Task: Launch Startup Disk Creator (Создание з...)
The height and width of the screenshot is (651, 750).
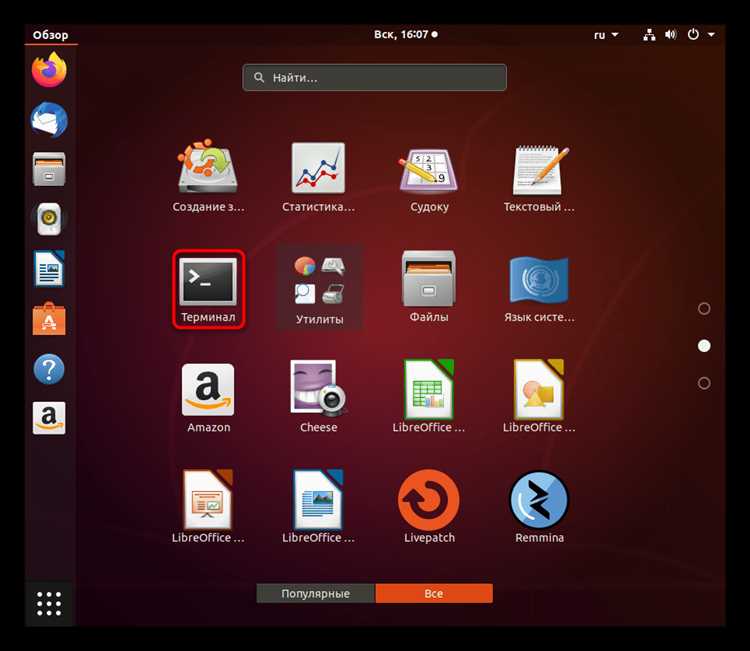Action: tap(208, 176)
